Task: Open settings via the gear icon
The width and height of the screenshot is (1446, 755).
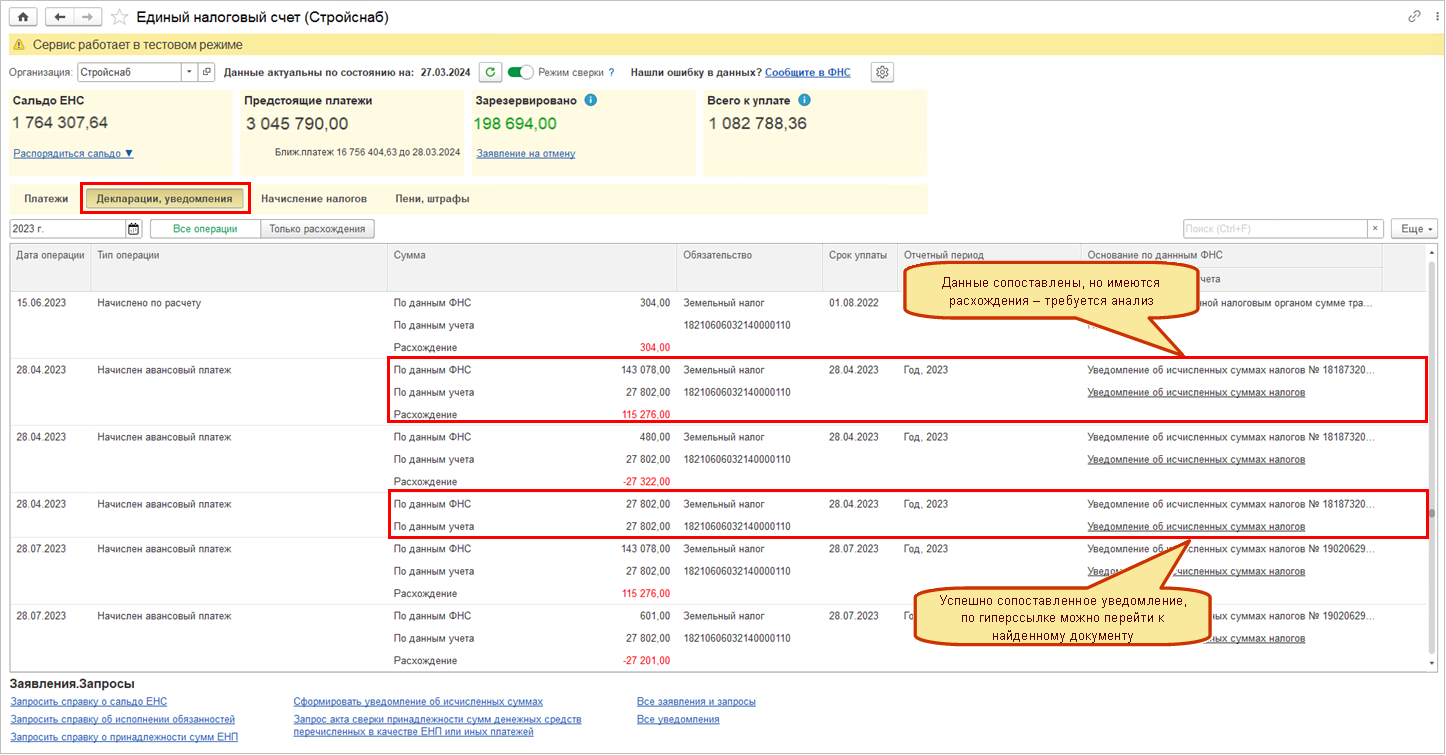Action: click(882, 72)
